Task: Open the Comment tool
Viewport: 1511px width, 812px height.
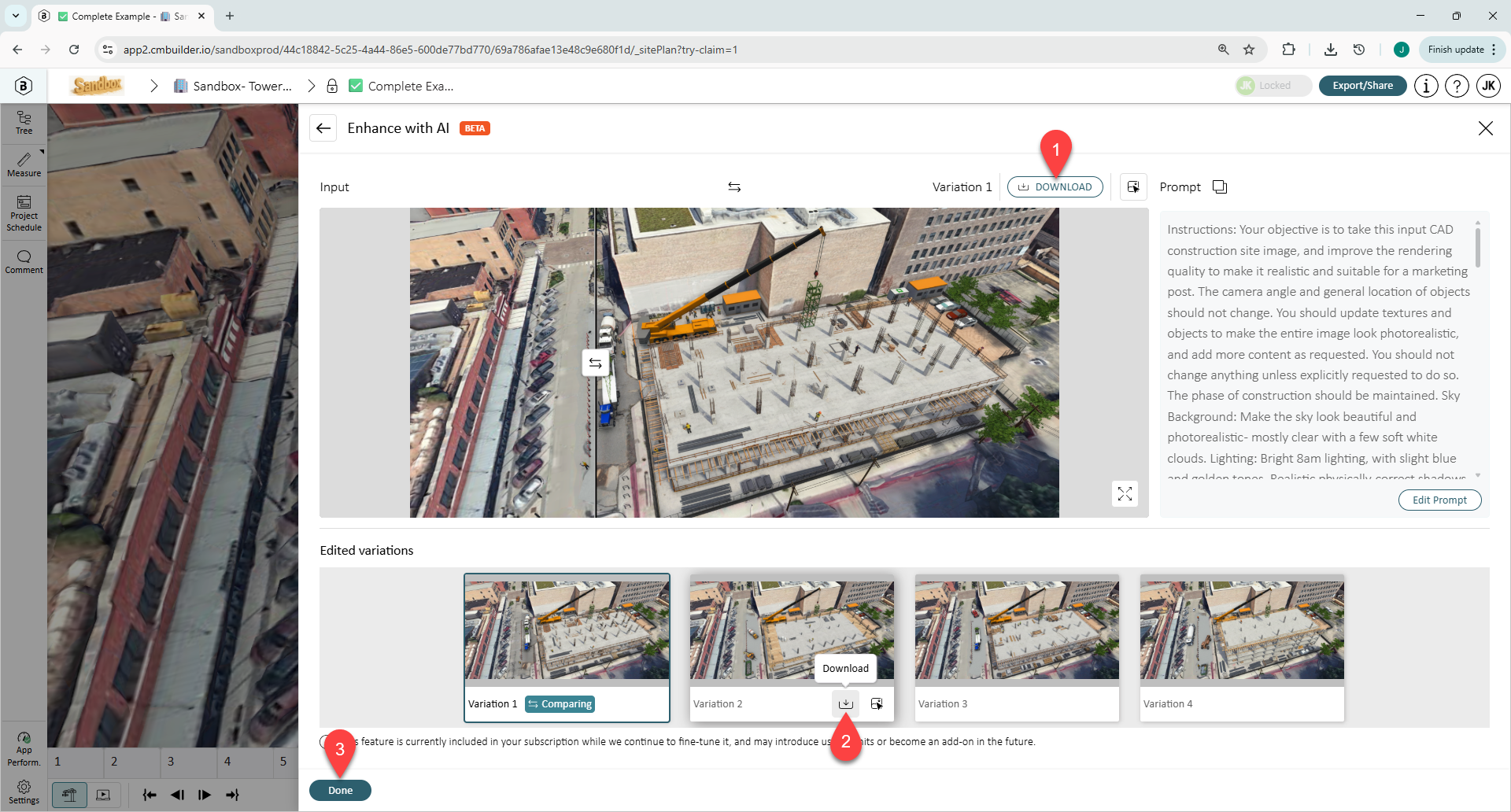Action: pyautogui.click(x=24, y=262)
